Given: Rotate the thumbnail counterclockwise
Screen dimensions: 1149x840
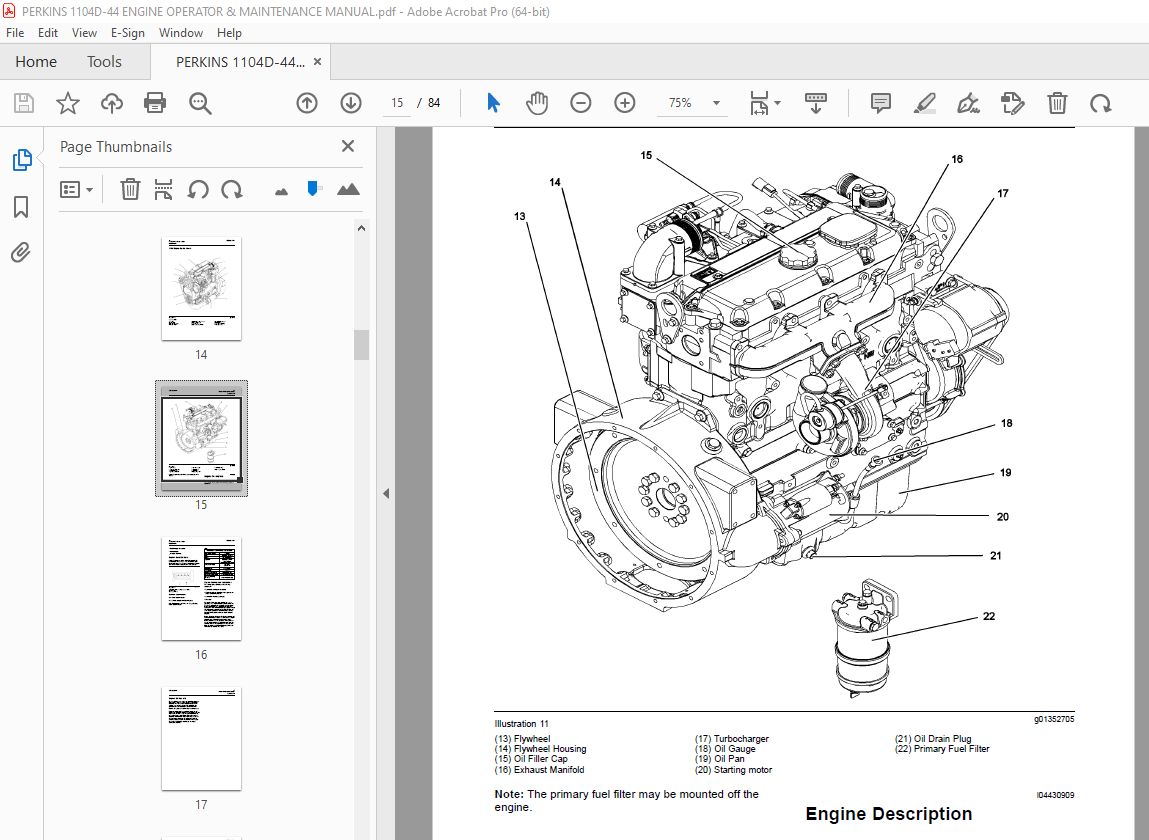Looking at the screenshot, I should point(198,190).
